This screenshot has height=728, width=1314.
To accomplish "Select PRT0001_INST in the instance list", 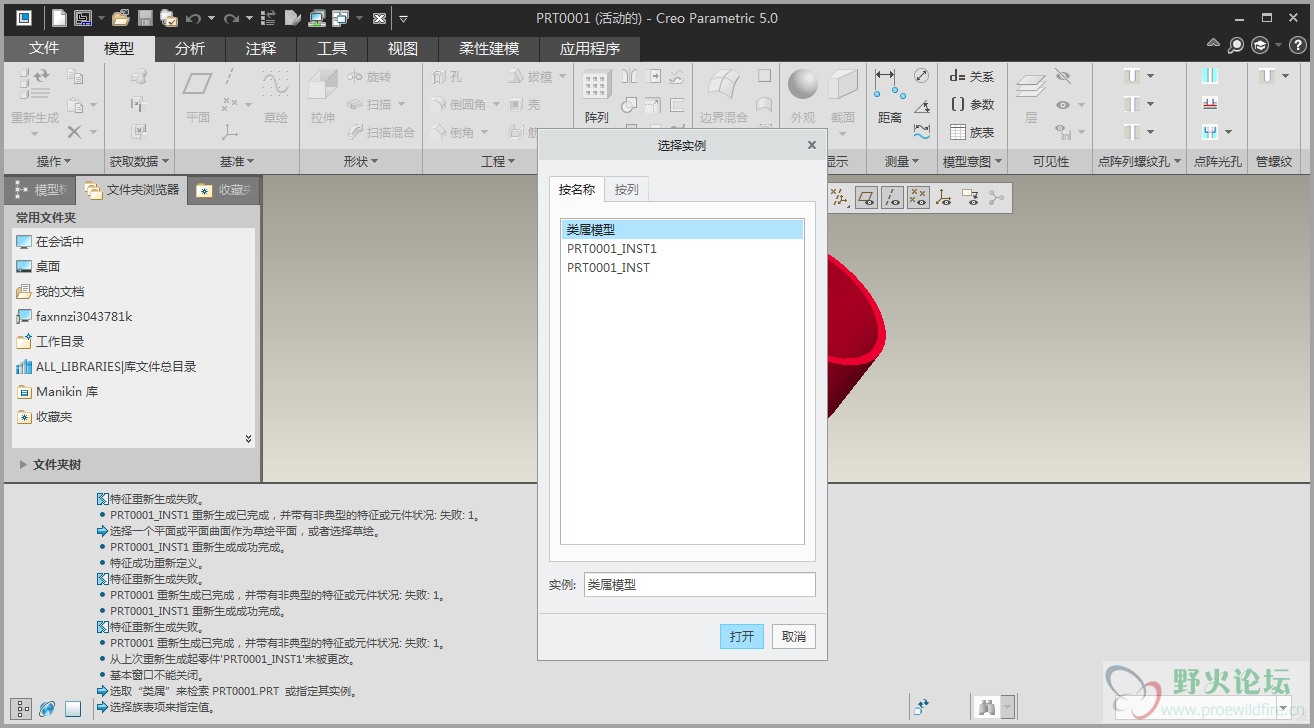I will pyautogui.click(x=682, y=267).
